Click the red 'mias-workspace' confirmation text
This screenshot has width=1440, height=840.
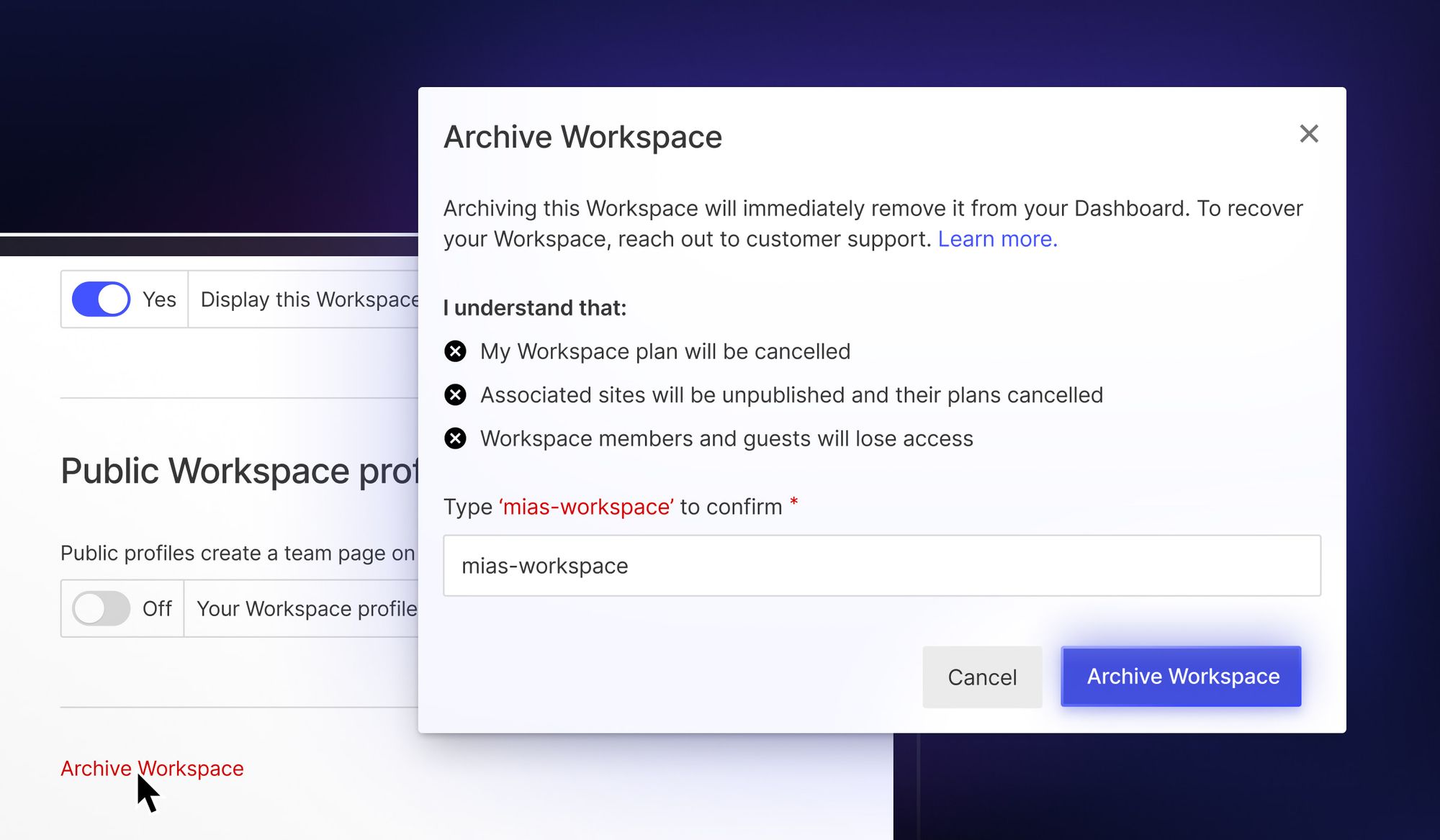(585, 506)
